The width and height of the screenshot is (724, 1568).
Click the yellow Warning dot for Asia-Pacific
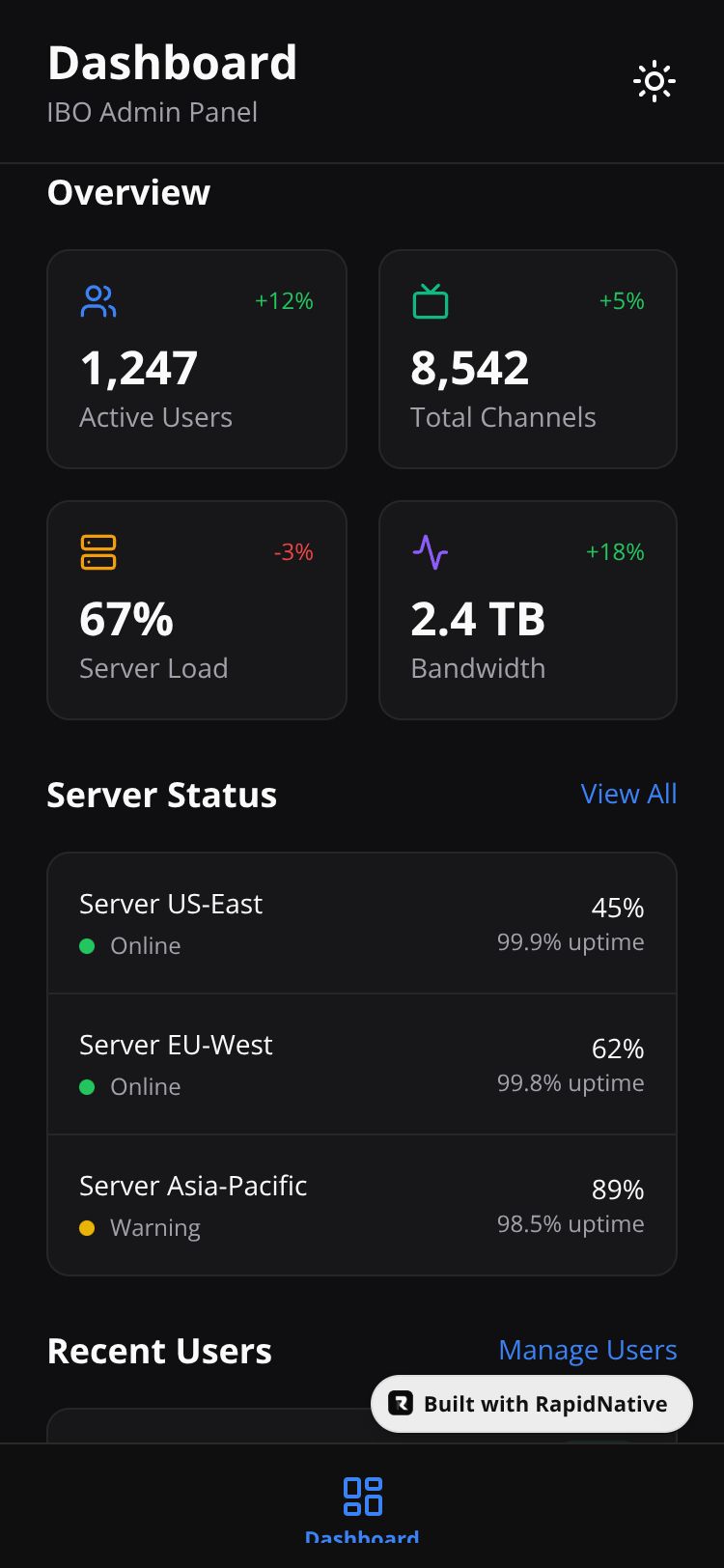click(87, 1228)
